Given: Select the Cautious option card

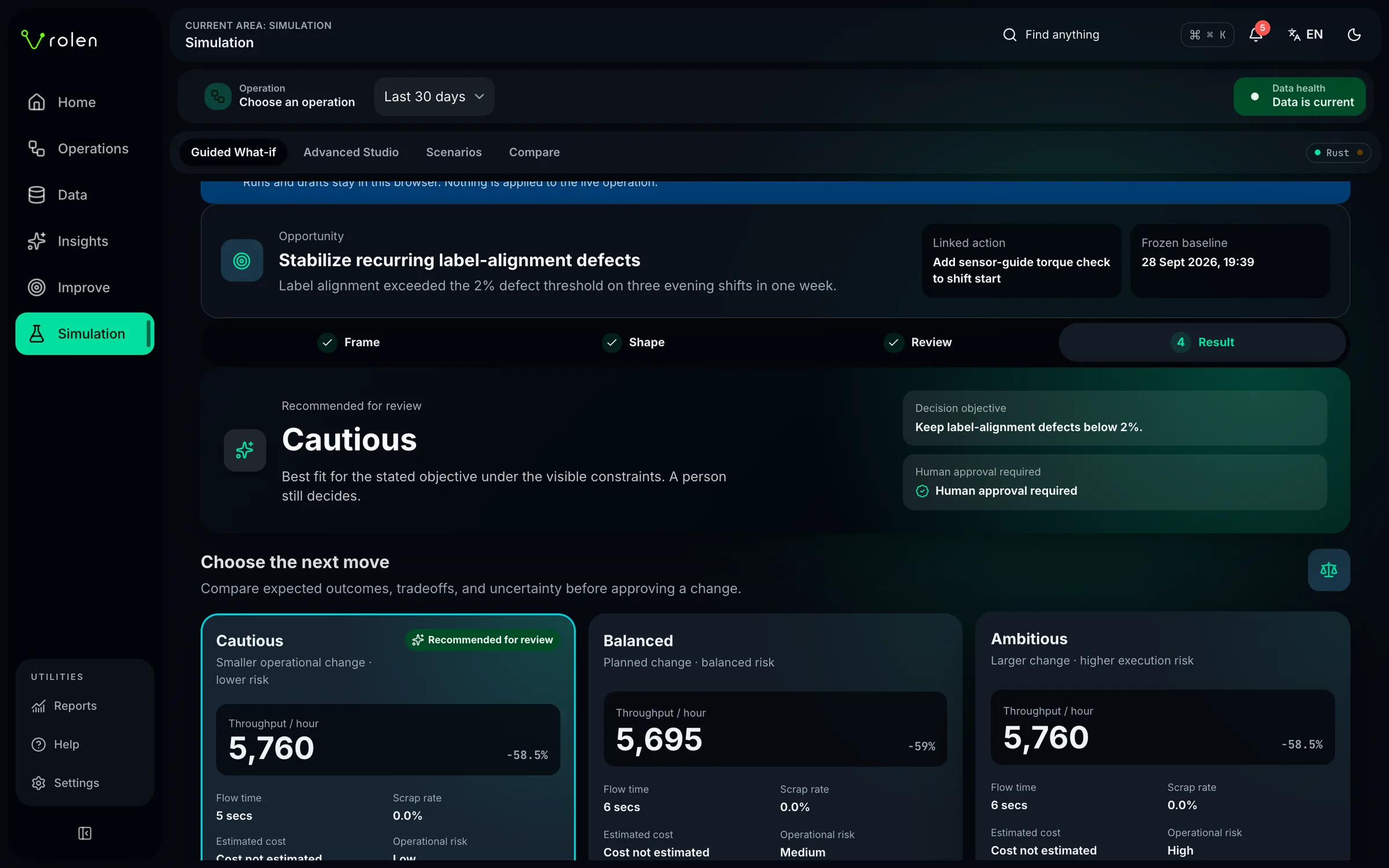Looking at the screenshot, I should coord(388,737).
